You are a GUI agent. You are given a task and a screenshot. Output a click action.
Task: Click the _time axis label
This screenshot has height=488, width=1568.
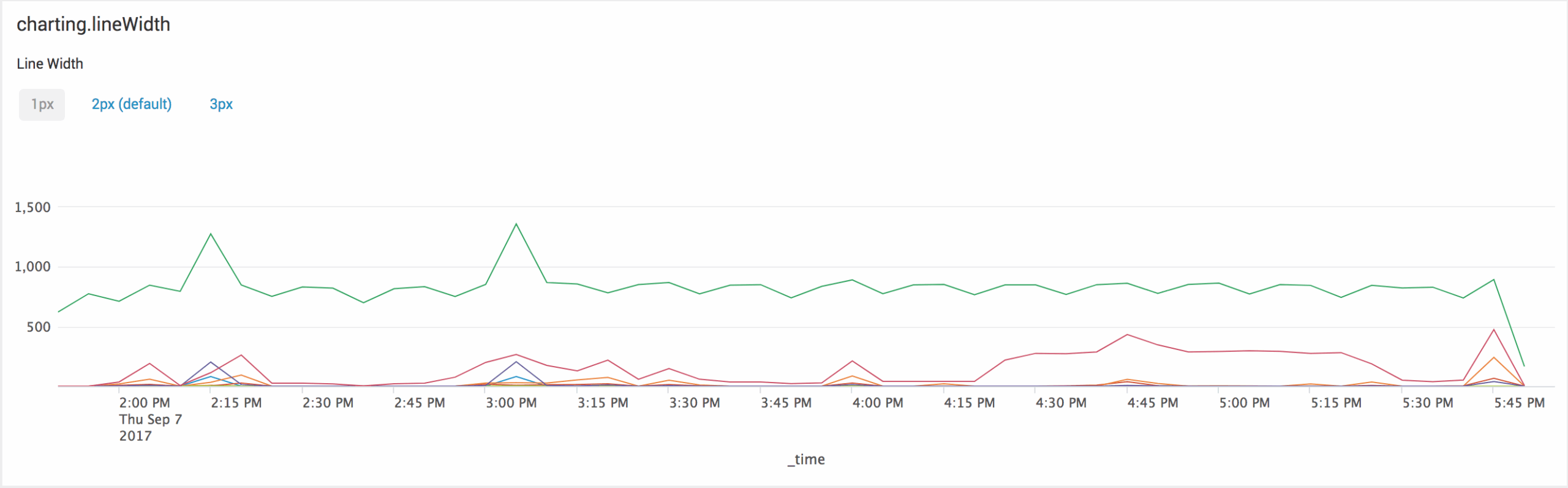[x=807, y=459]
